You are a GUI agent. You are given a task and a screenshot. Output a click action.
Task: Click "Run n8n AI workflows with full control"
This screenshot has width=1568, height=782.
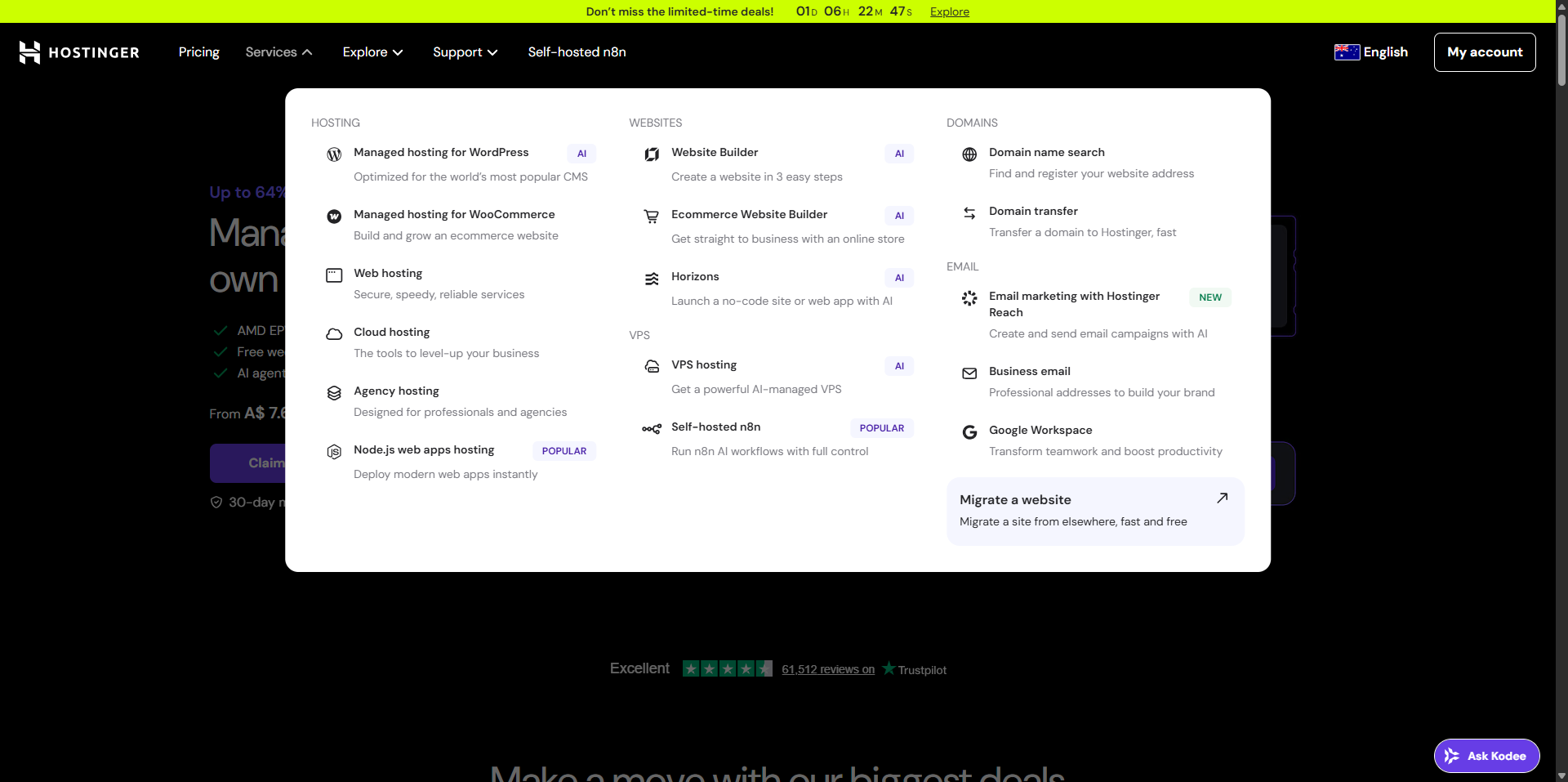point(769,451)
